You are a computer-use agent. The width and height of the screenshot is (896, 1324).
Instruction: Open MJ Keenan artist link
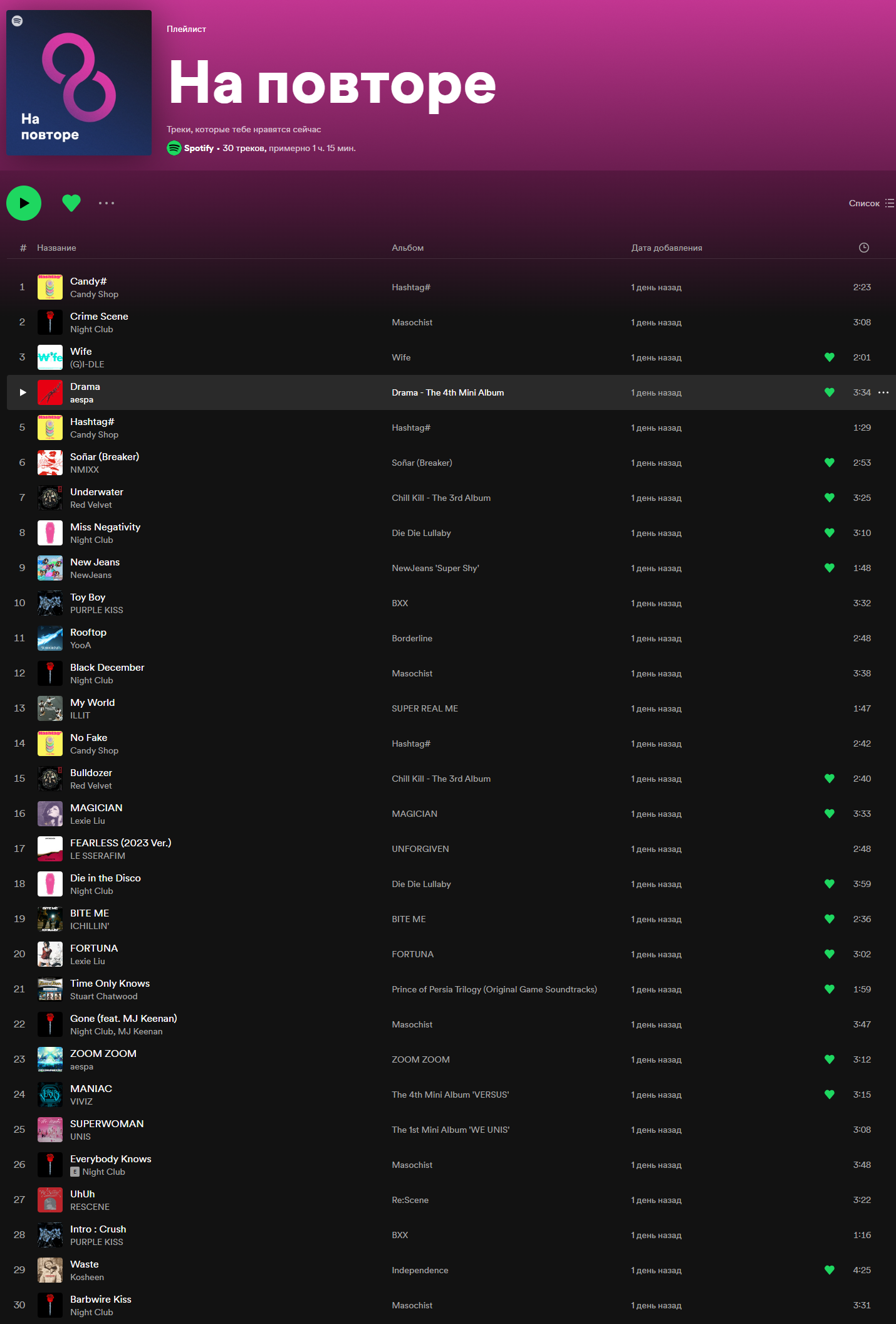point(140,1031)
